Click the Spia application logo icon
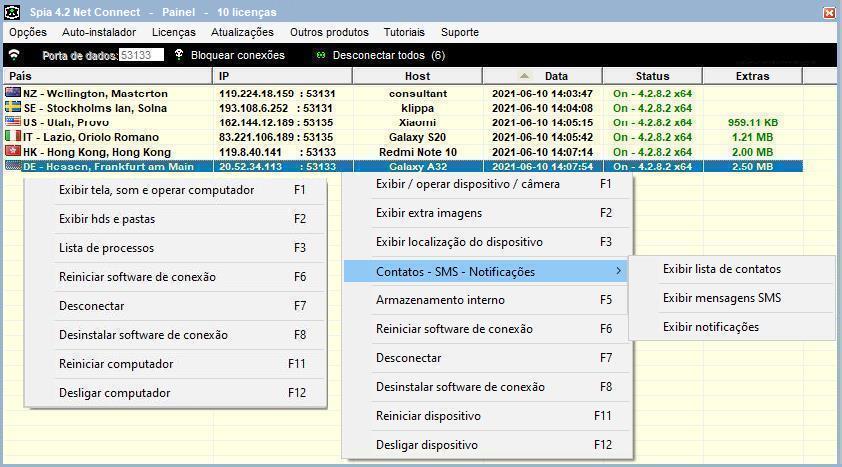 point(12,11)
